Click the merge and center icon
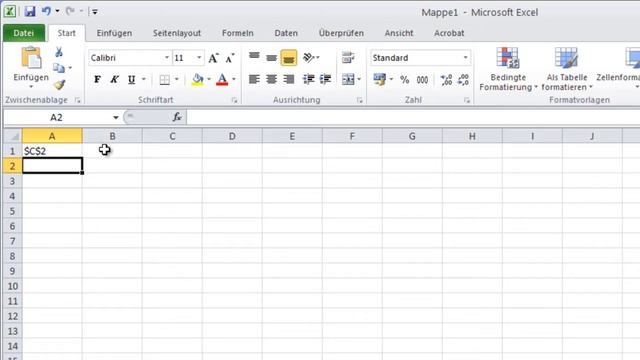640x360 pixels. coord(348,79)
